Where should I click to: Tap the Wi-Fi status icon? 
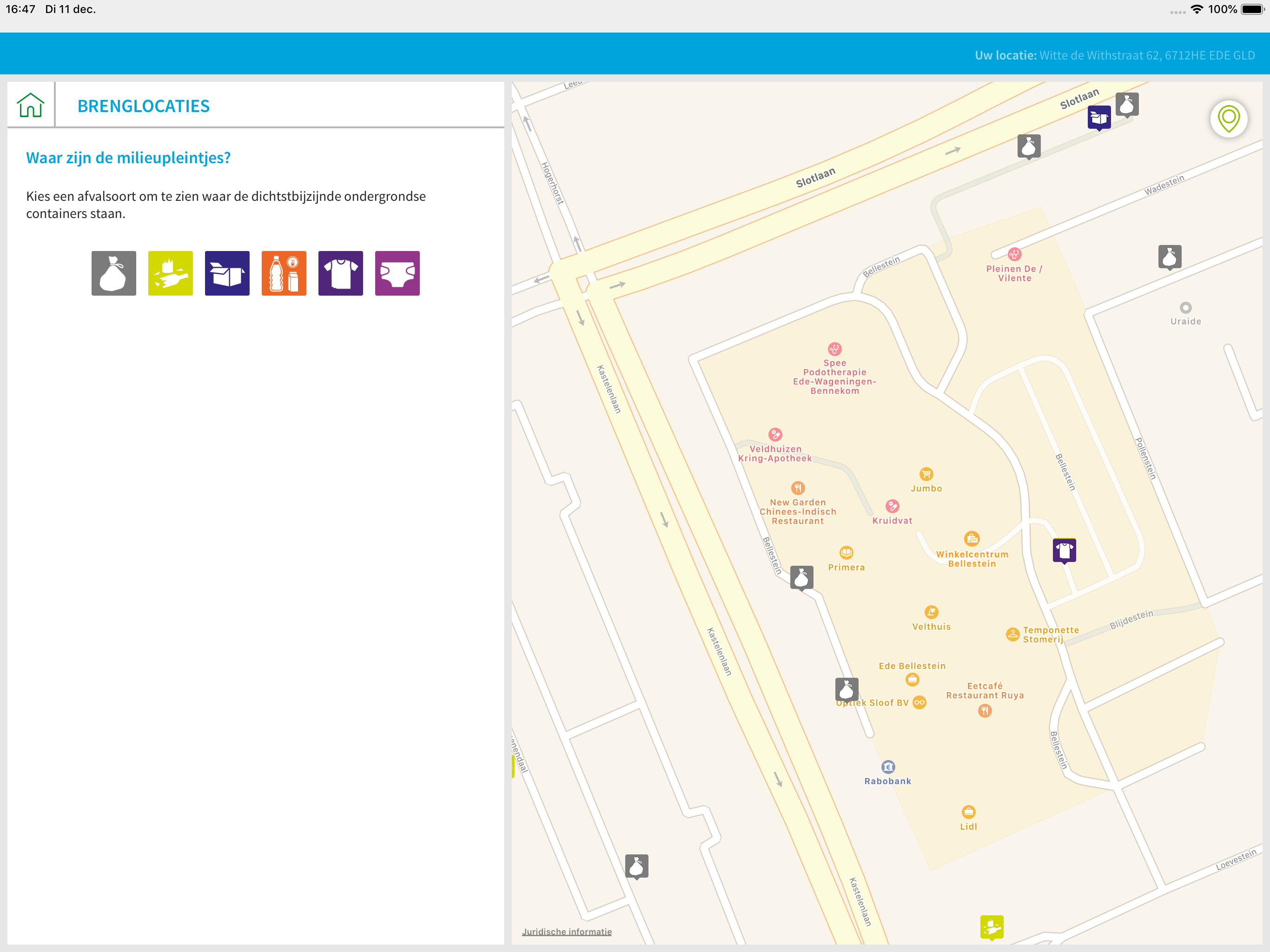(x=1197, y=9)
